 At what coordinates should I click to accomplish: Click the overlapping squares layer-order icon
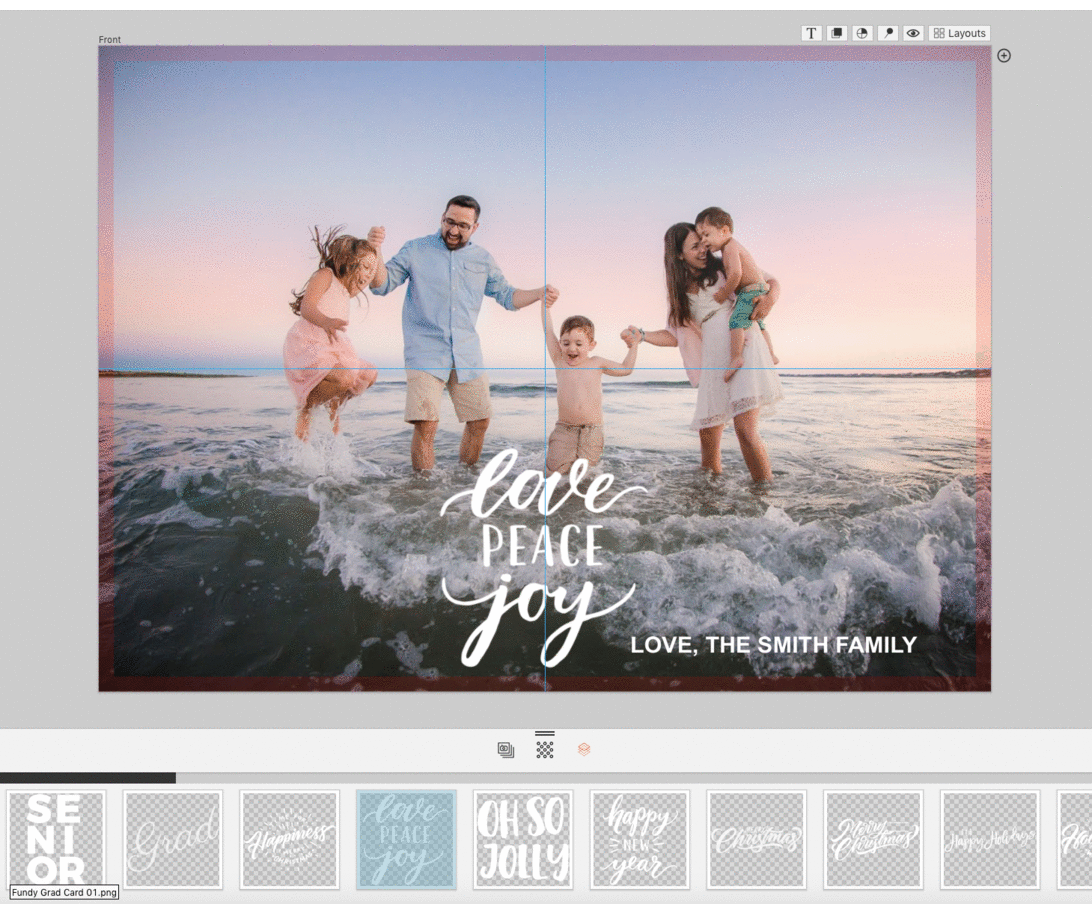point(837,33)
